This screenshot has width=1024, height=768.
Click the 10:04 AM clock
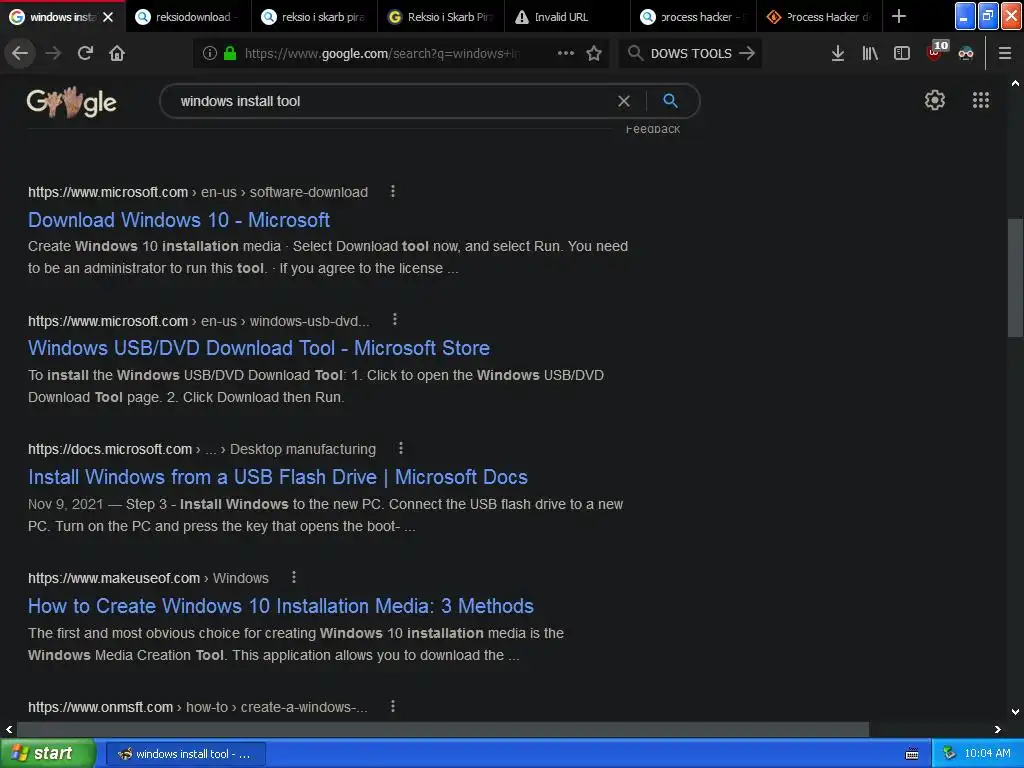987,754
